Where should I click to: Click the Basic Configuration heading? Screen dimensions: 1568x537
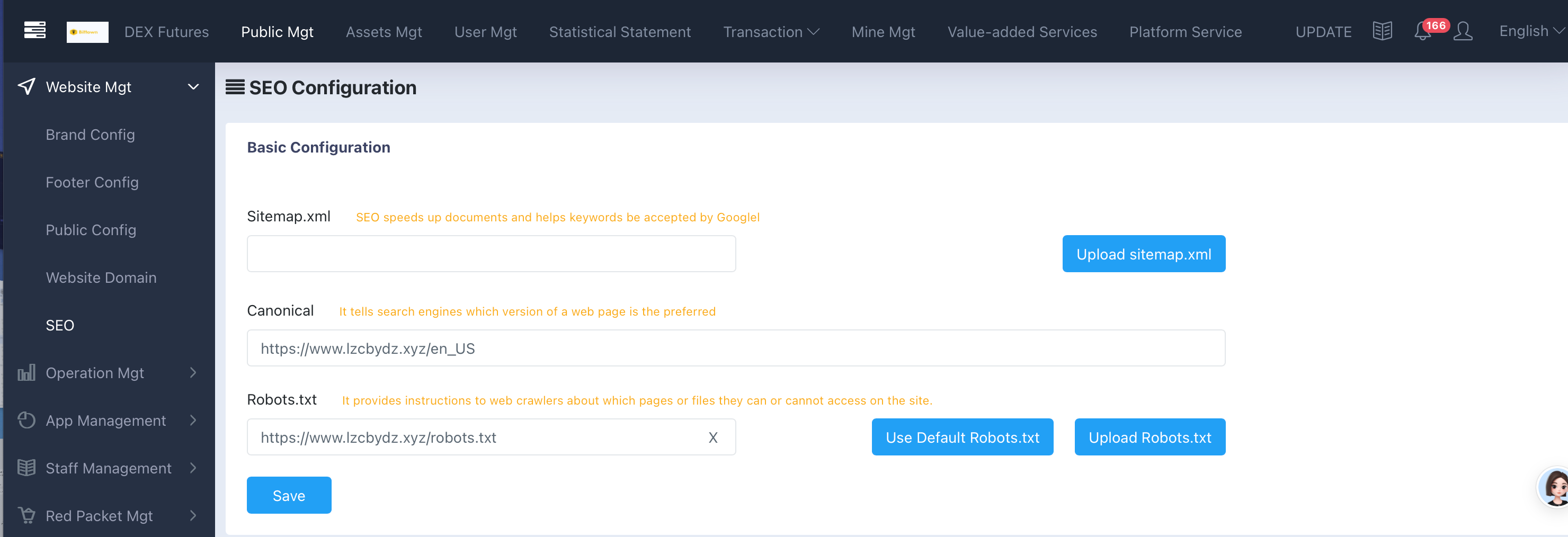click(x=318, y=147)
